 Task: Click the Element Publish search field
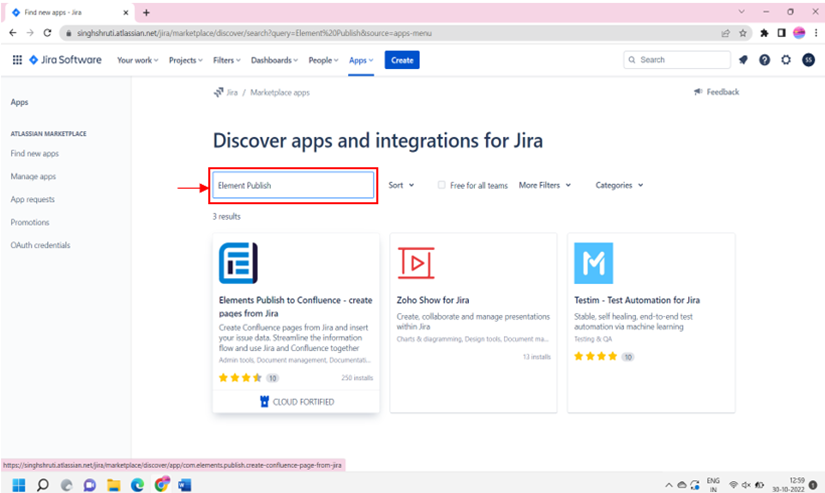(293, 185)
